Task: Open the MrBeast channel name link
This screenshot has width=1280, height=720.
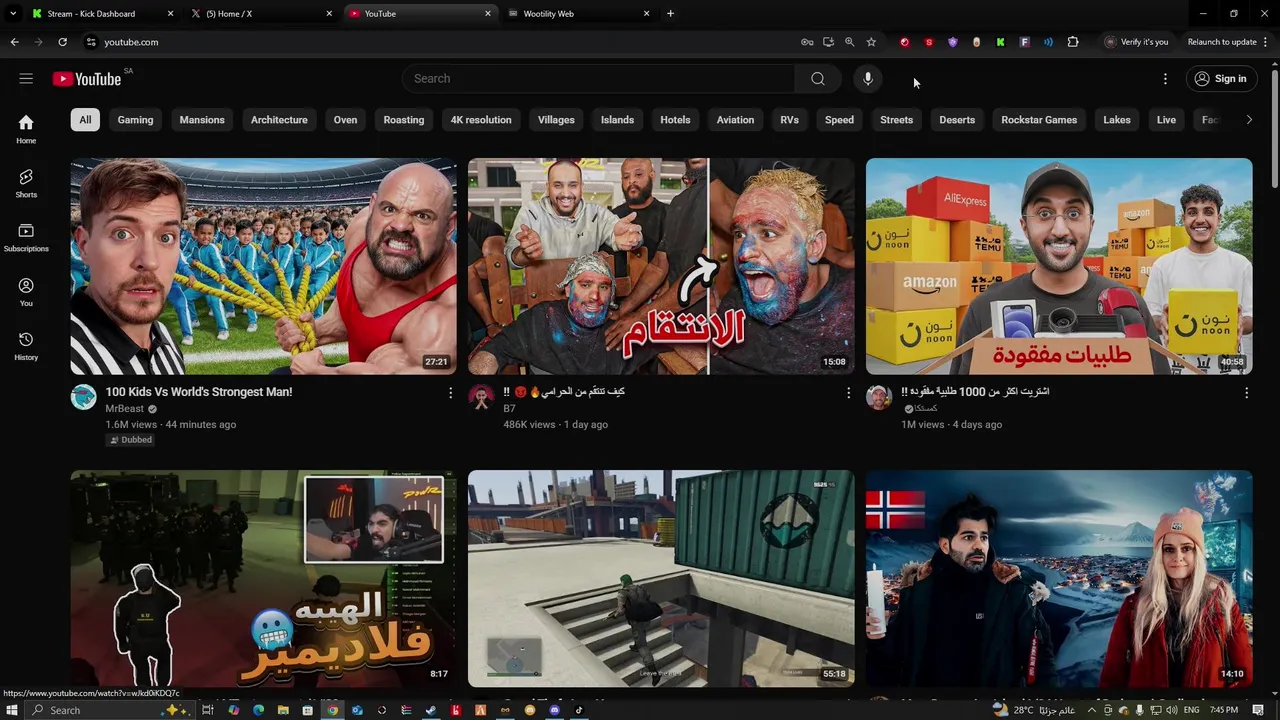Action: pyautogui.click(x=125, y=409)
